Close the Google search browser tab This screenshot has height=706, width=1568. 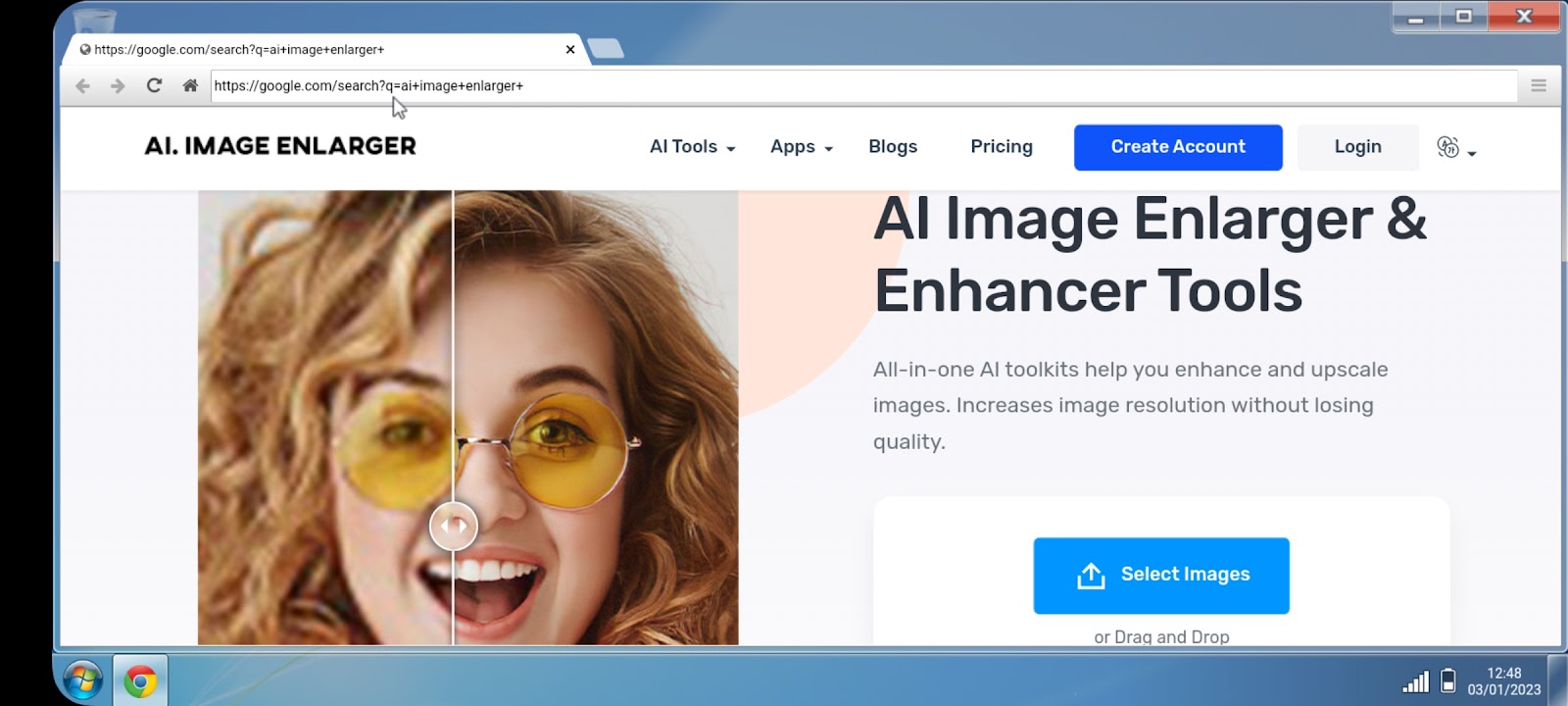point(570,49)
